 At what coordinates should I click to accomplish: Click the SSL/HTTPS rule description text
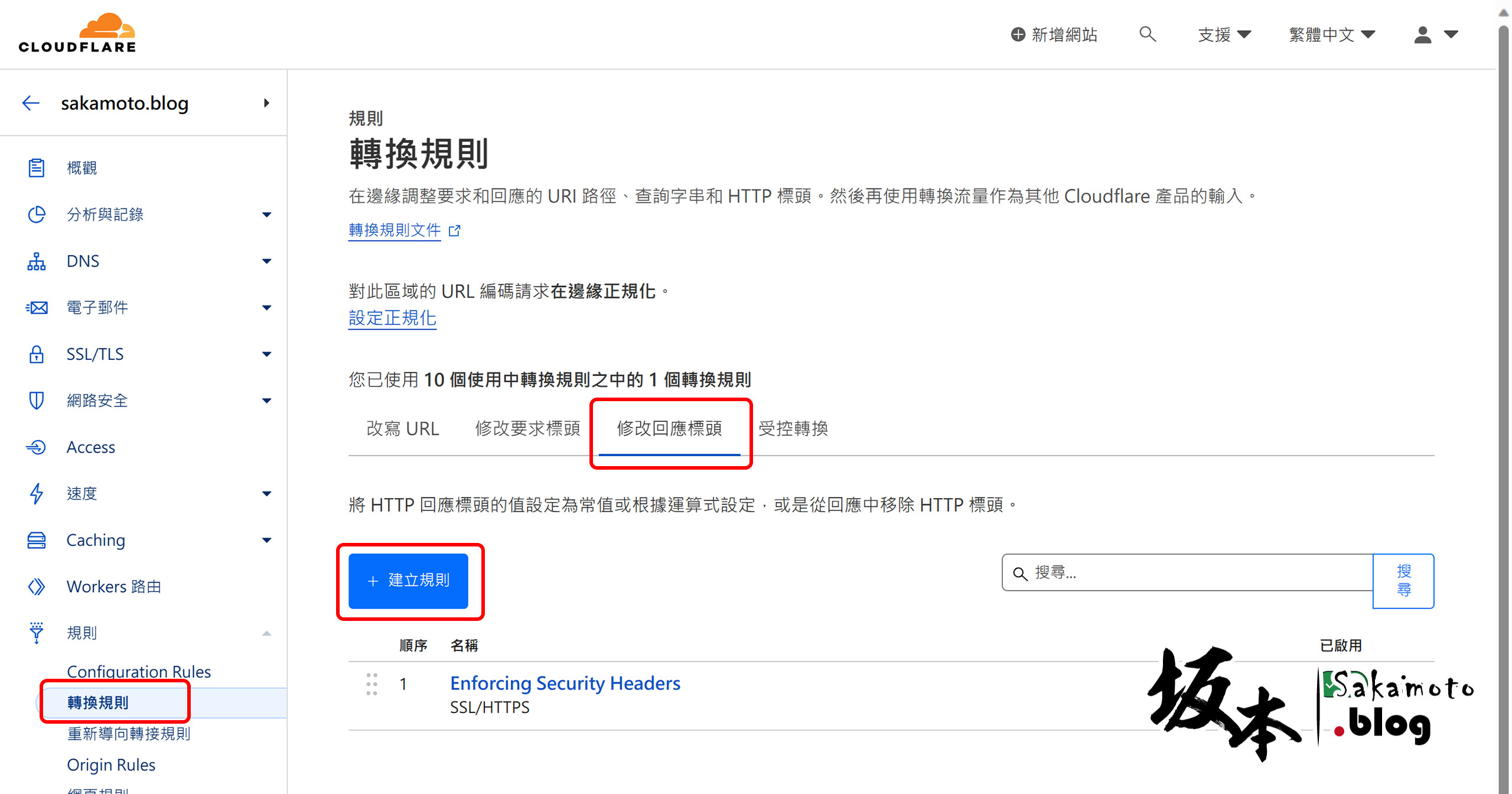pos(490,707)
